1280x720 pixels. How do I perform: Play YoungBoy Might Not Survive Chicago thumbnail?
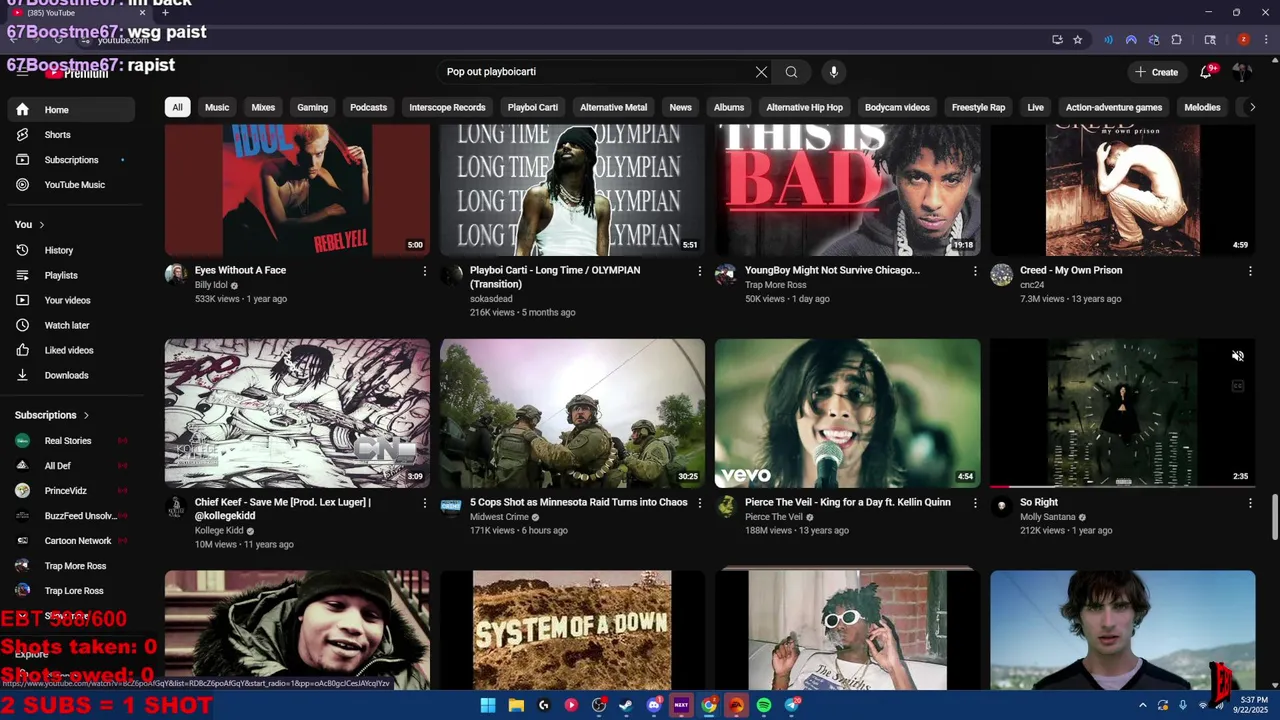[847, 190]
